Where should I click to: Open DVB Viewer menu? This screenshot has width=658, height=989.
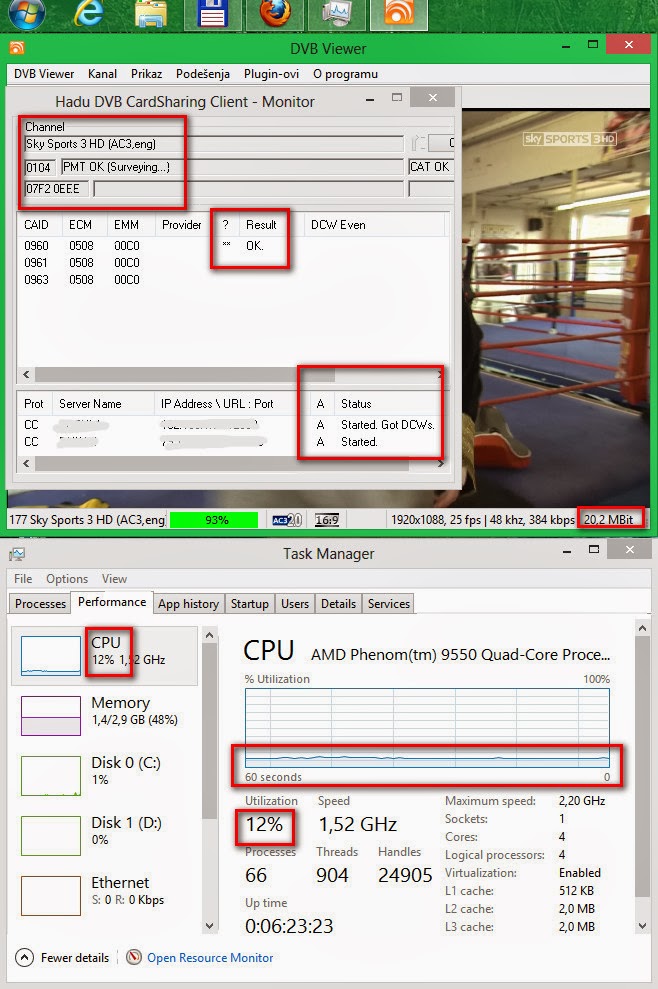pyautogui.click(x=44, y=74)
